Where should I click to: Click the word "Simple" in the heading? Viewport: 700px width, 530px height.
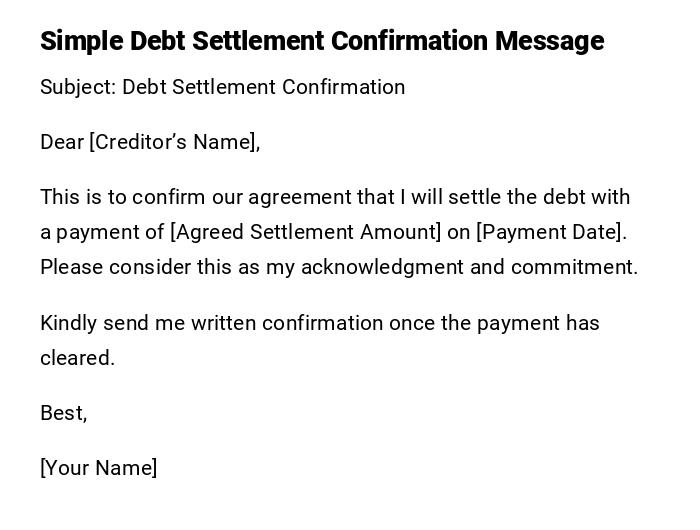point(83,41)
